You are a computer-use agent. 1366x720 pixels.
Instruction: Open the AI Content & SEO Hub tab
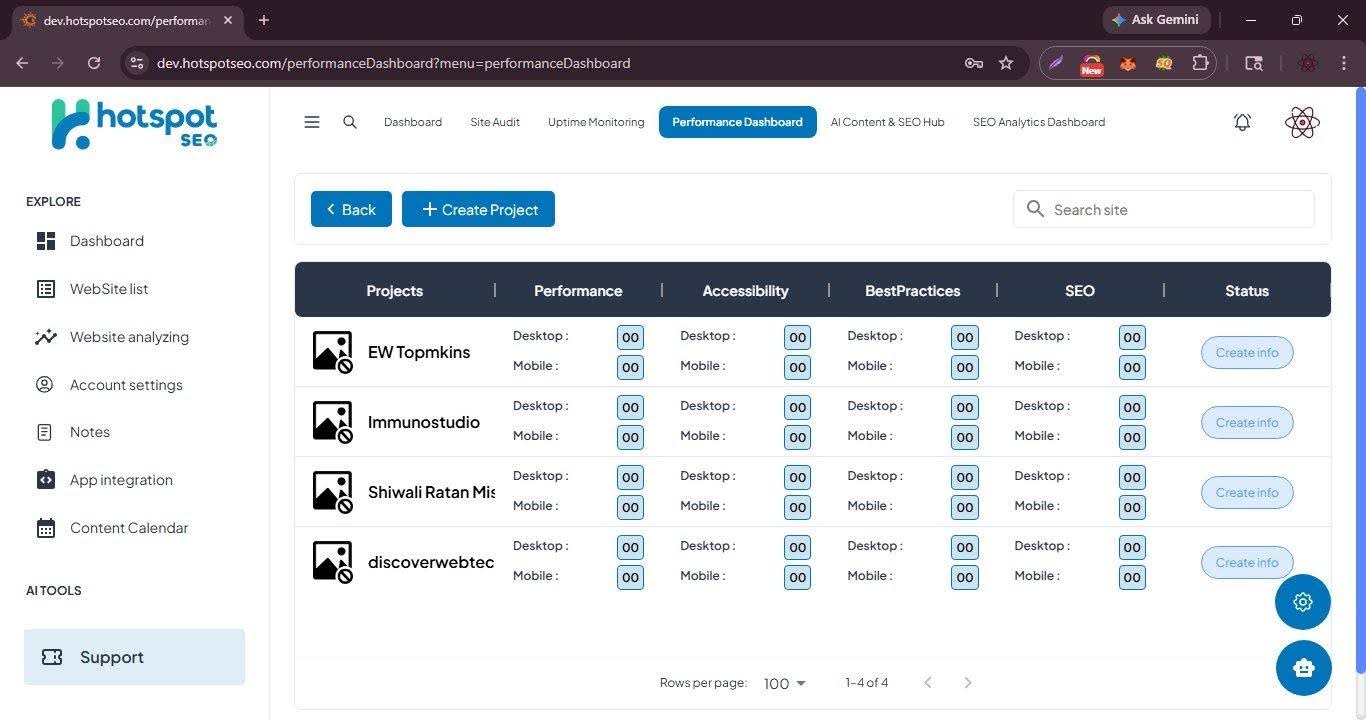[888, 122]
